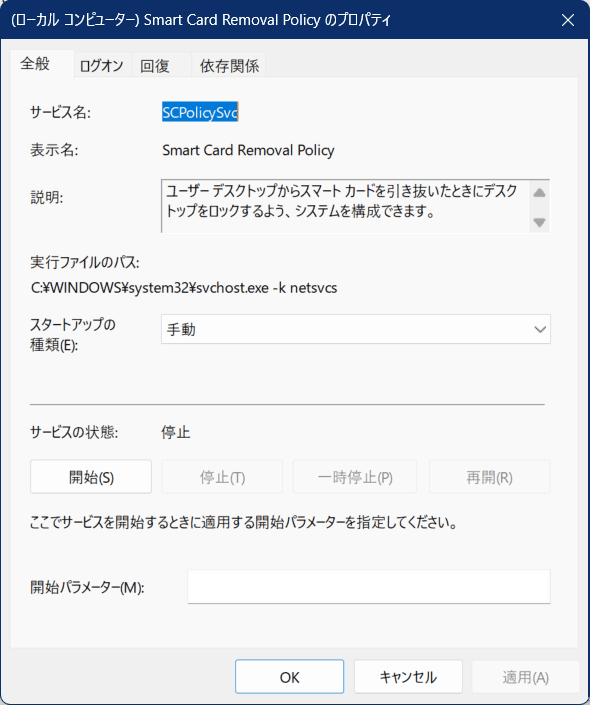Open the 依存関係 tab
The height and width of the screenshot is (705, 590).
pos(228,66)
